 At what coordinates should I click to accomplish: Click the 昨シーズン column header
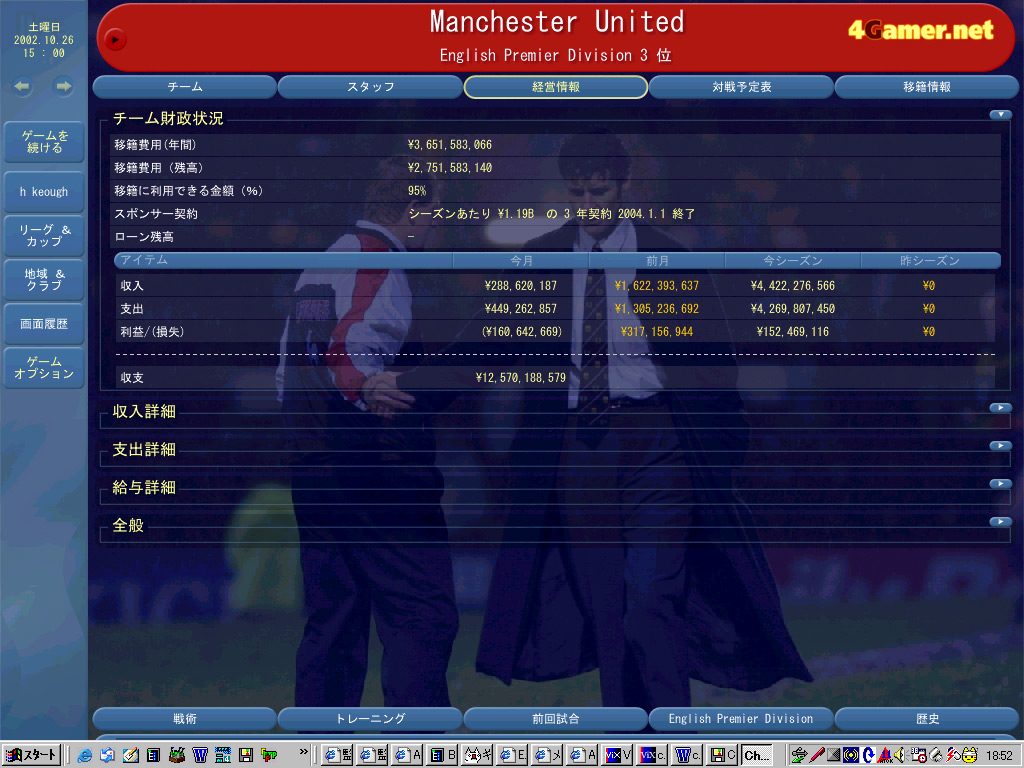coord(930,261)
